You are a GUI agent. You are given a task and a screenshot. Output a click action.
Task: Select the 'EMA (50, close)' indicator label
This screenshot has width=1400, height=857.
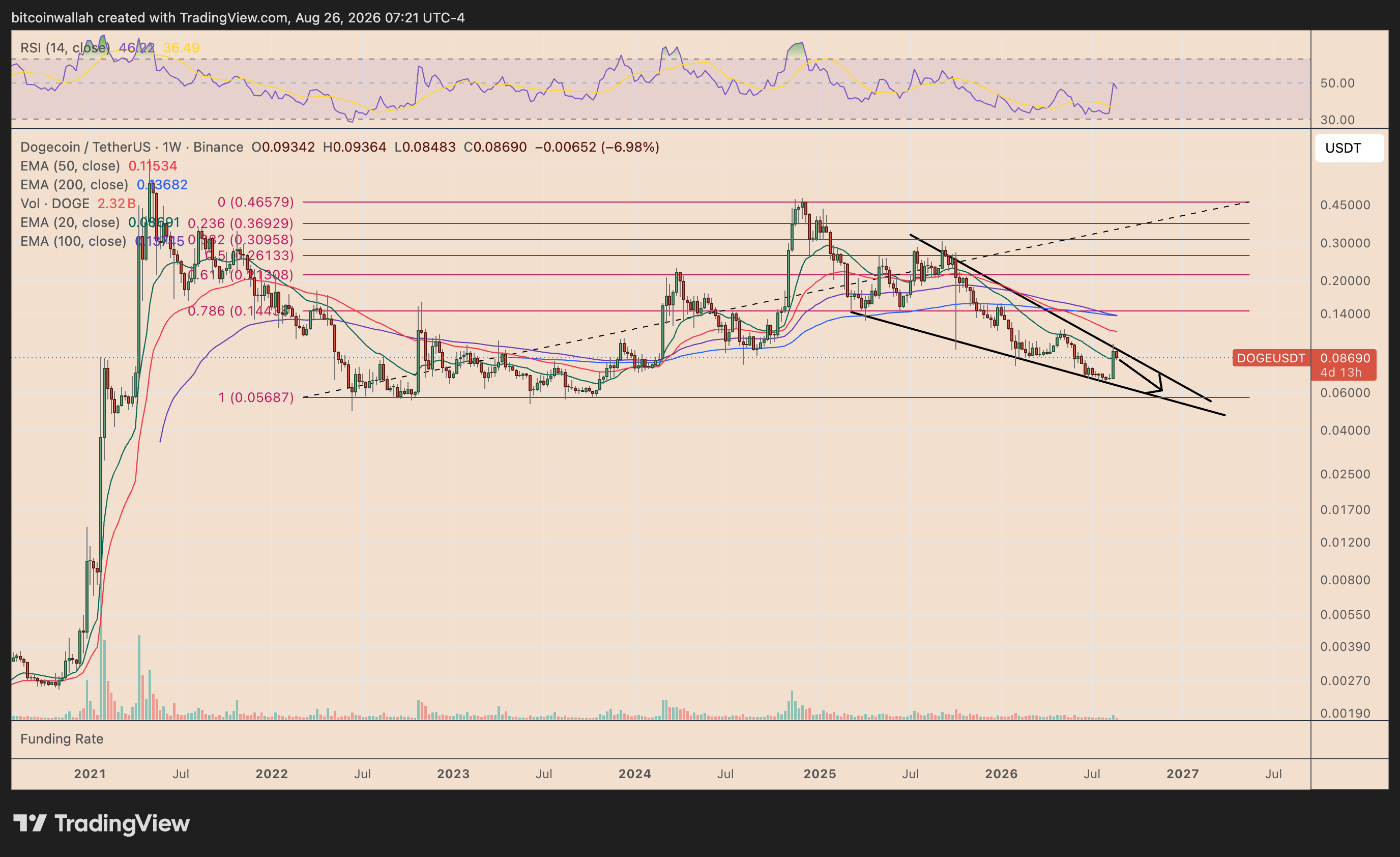(70, 166)
